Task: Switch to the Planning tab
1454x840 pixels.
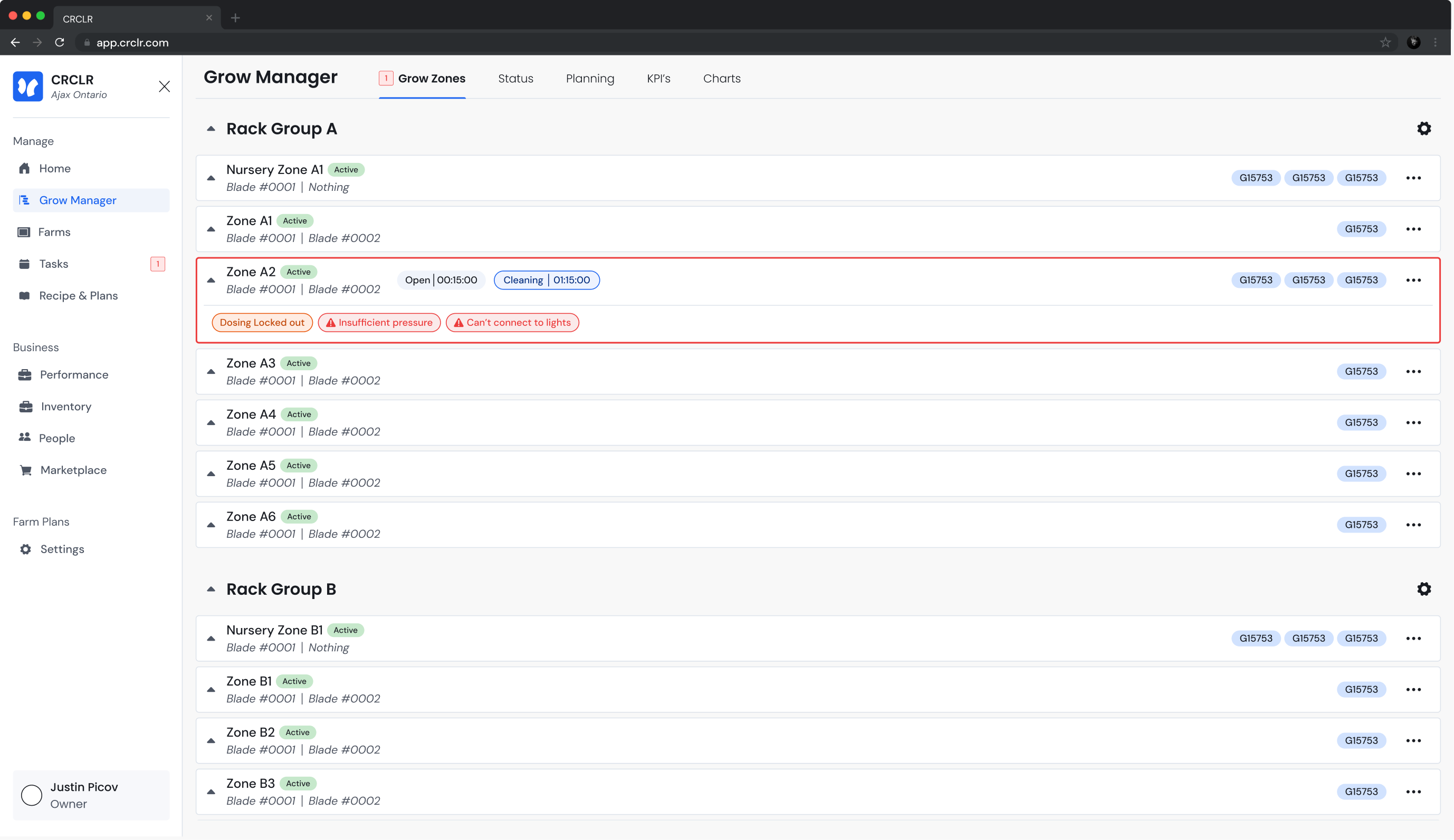Action: [x=590, y=79]
